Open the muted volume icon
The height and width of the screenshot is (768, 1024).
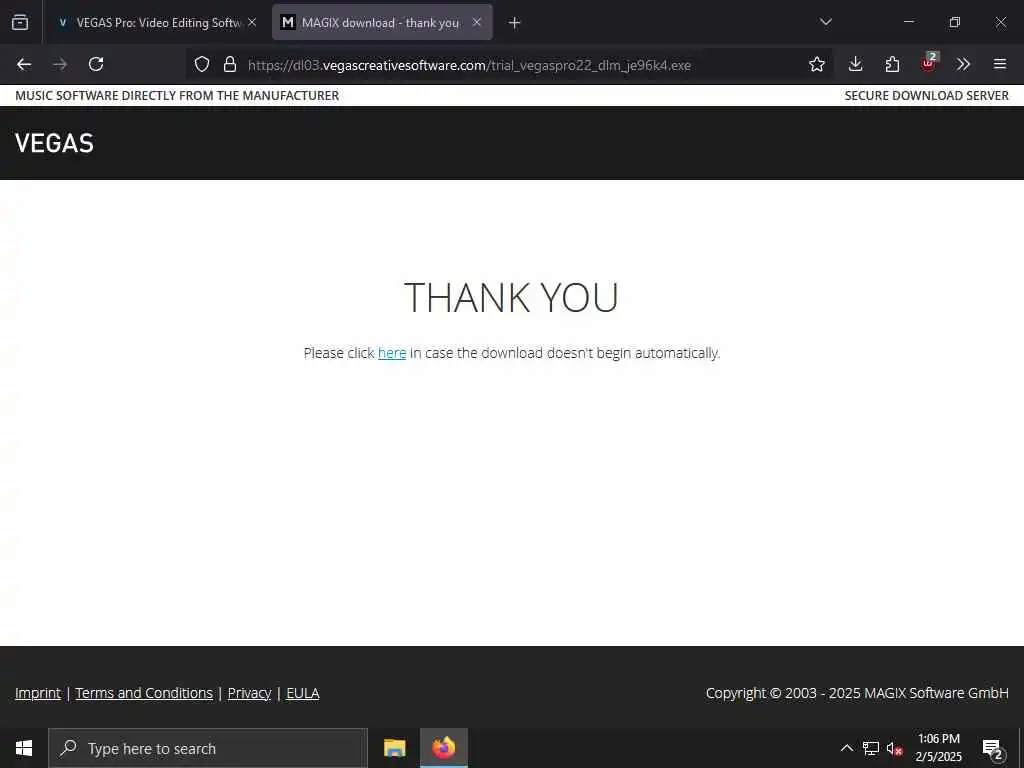click(895, 748)
